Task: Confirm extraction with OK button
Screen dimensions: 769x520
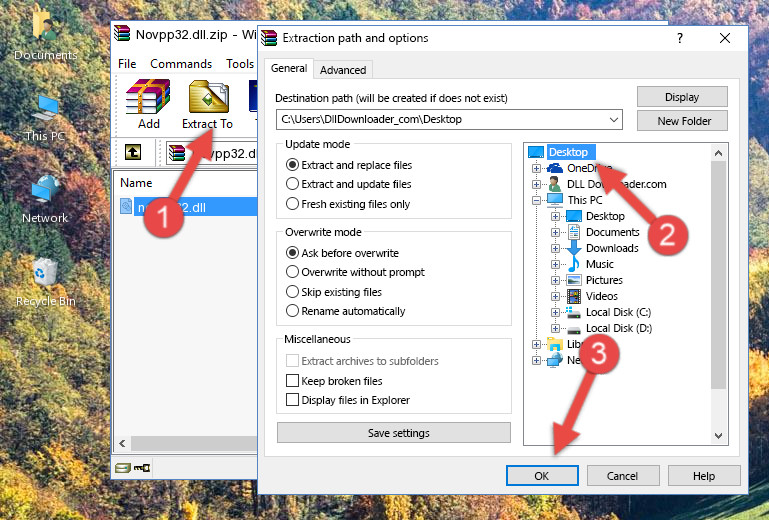Action: [542, 476]
